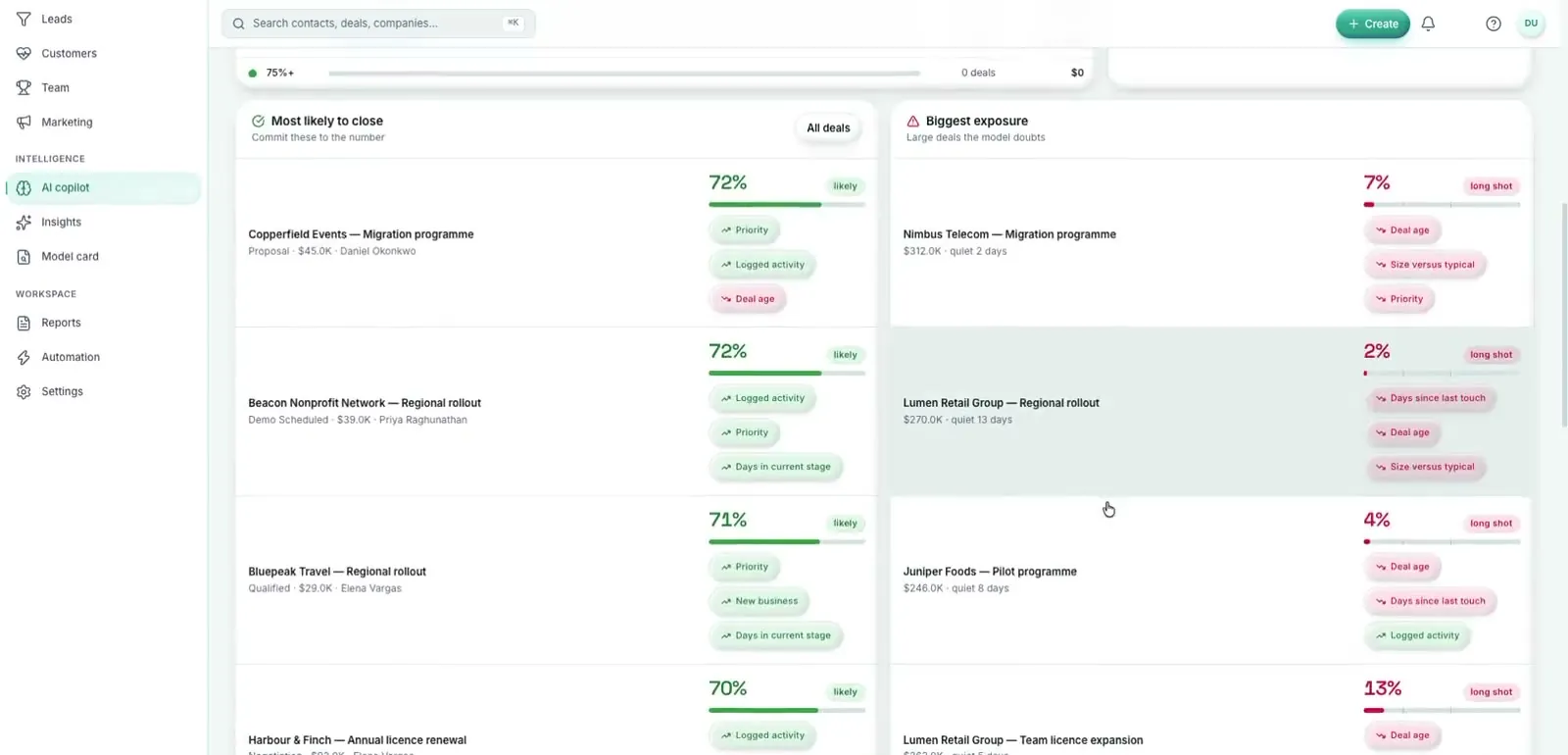Go to Leads in the sidebar
This screenshot has width=1568, height=755.
pyautogui.click(x=104, y=19)
